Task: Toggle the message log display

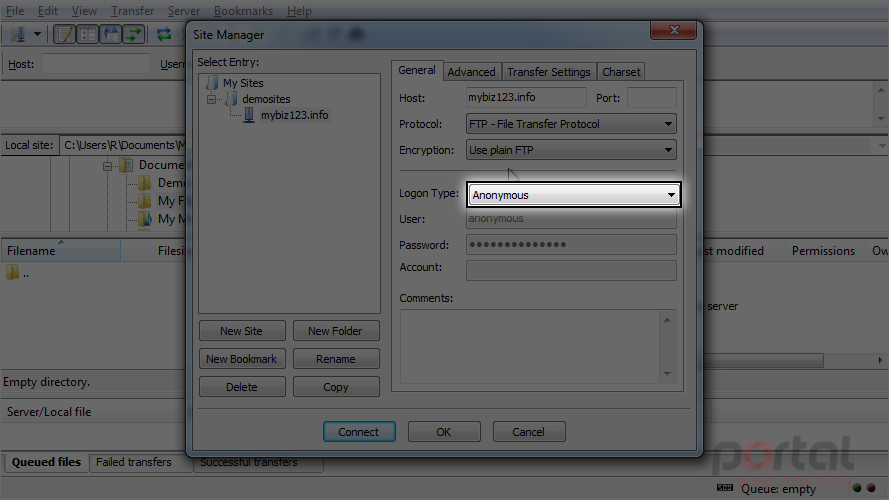Action: point(65,35)
